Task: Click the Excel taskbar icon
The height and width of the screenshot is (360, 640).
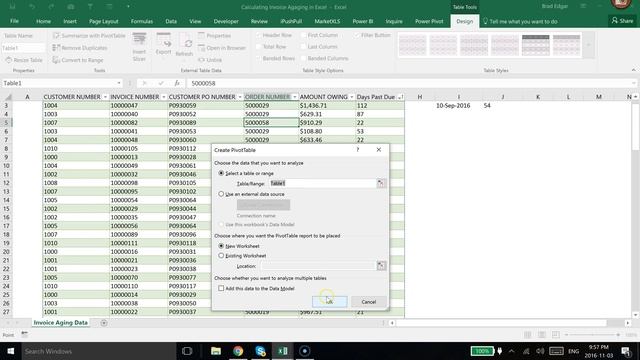Action: tap(282, 351)
